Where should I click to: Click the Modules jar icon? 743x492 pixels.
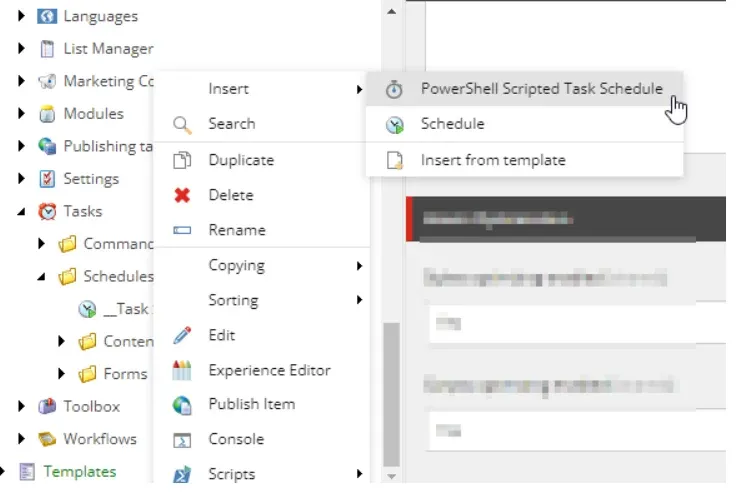47,114
